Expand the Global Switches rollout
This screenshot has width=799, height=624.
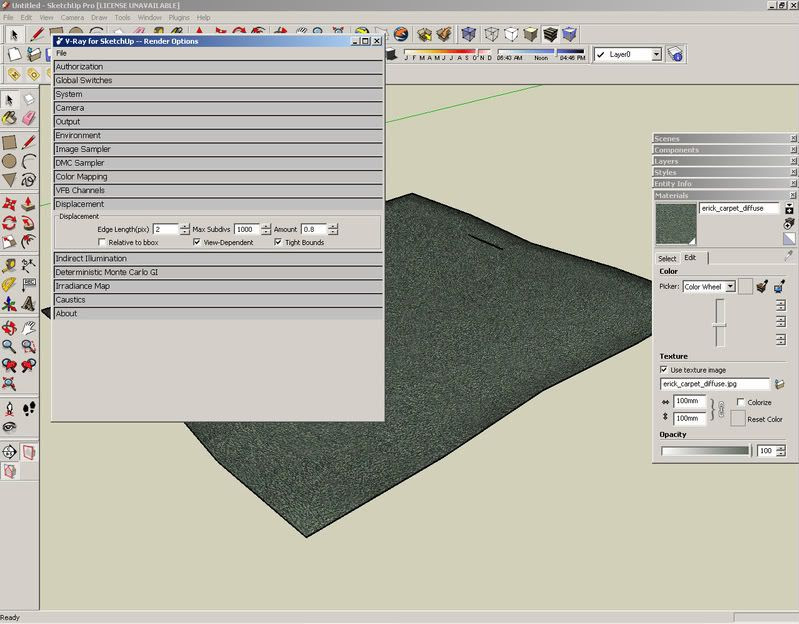[x=218, y=80]
